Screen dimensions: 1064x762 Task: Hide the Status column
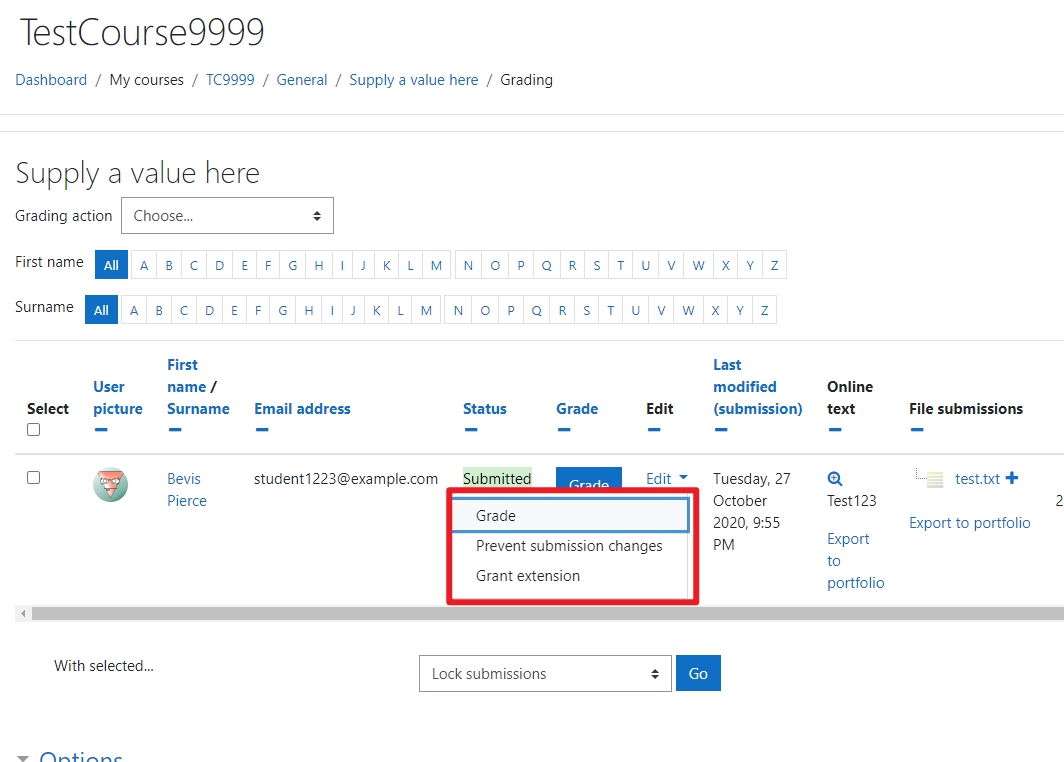(x=471, y=430)
